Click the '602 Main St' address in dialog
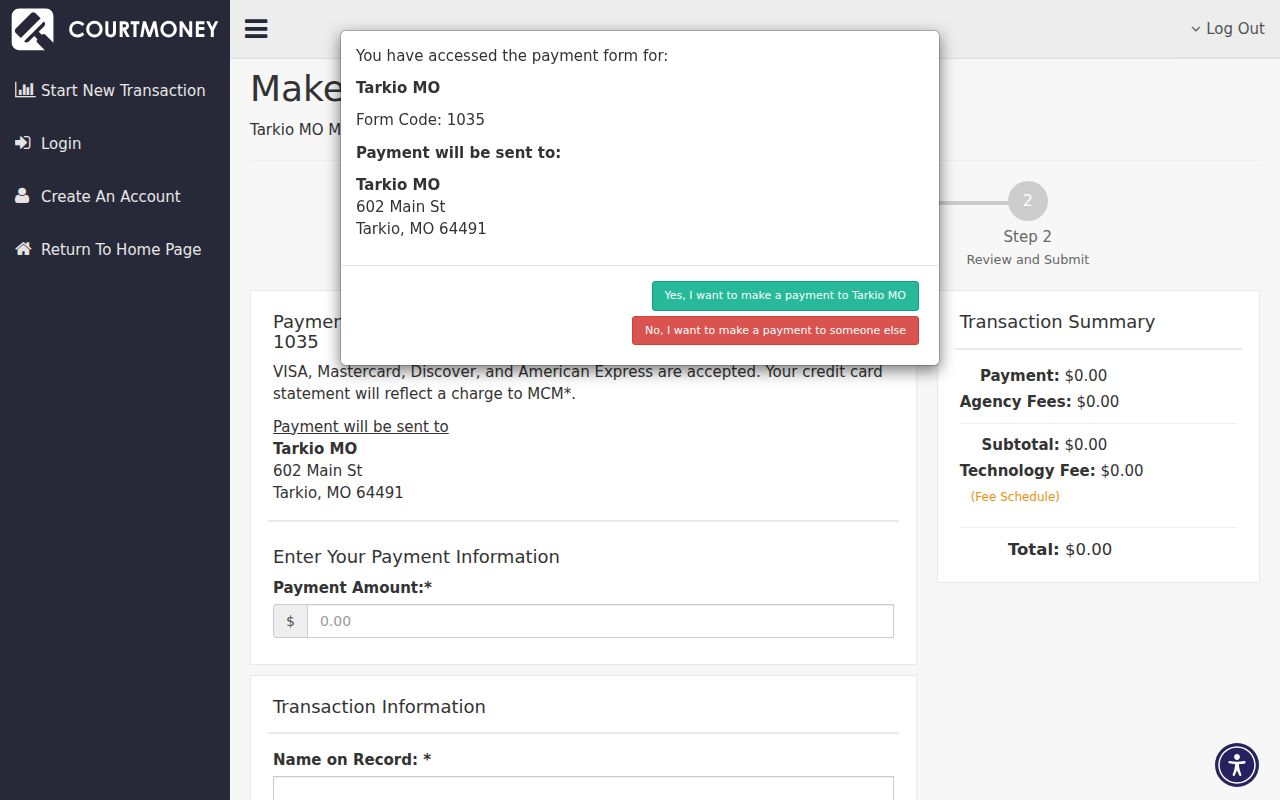This screenshot has width=1280, height=800. (x=401, y=207)
